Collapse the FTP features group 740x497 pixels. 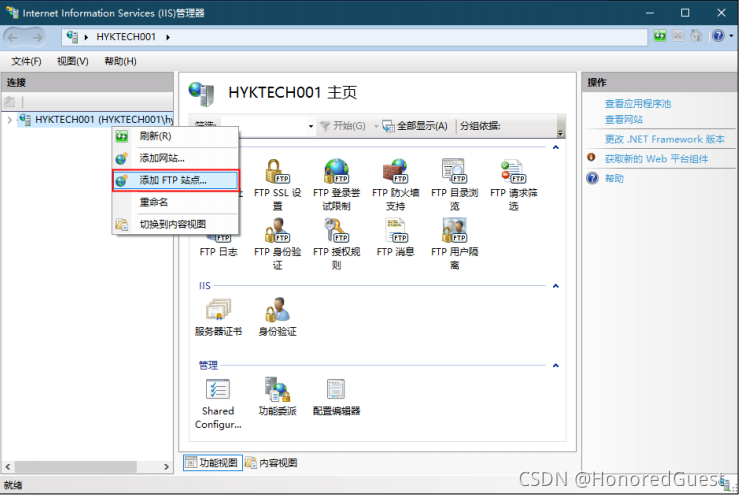coord(556,147)
